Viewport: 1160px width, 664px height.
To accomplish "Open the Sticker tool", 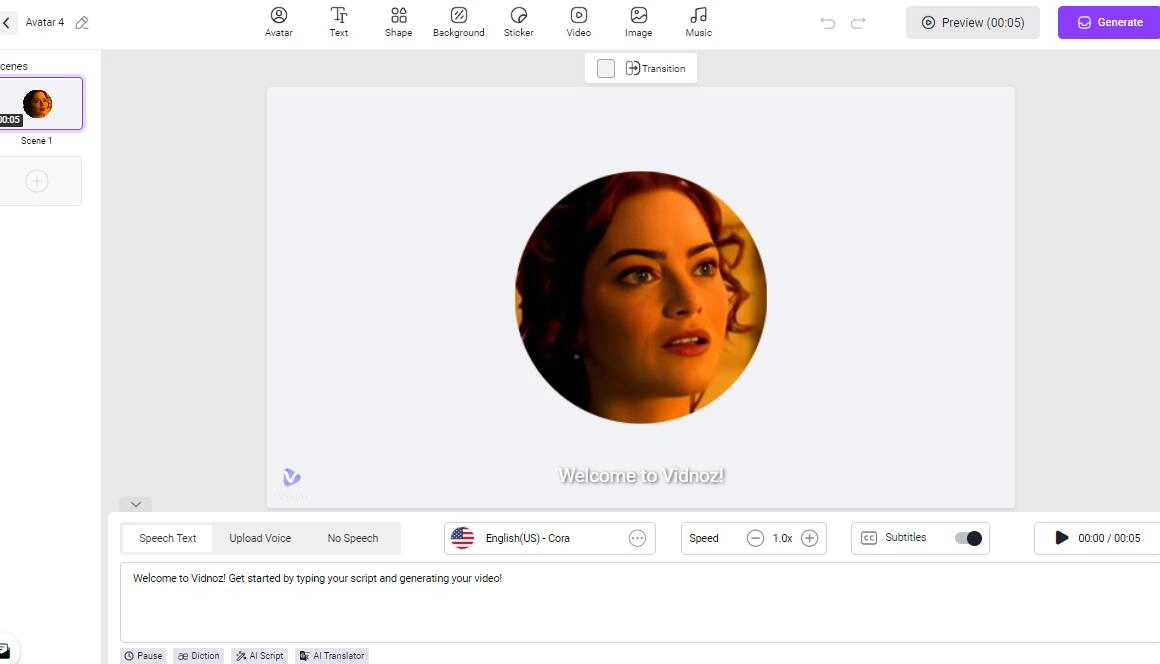I will (x=518, y=22).
